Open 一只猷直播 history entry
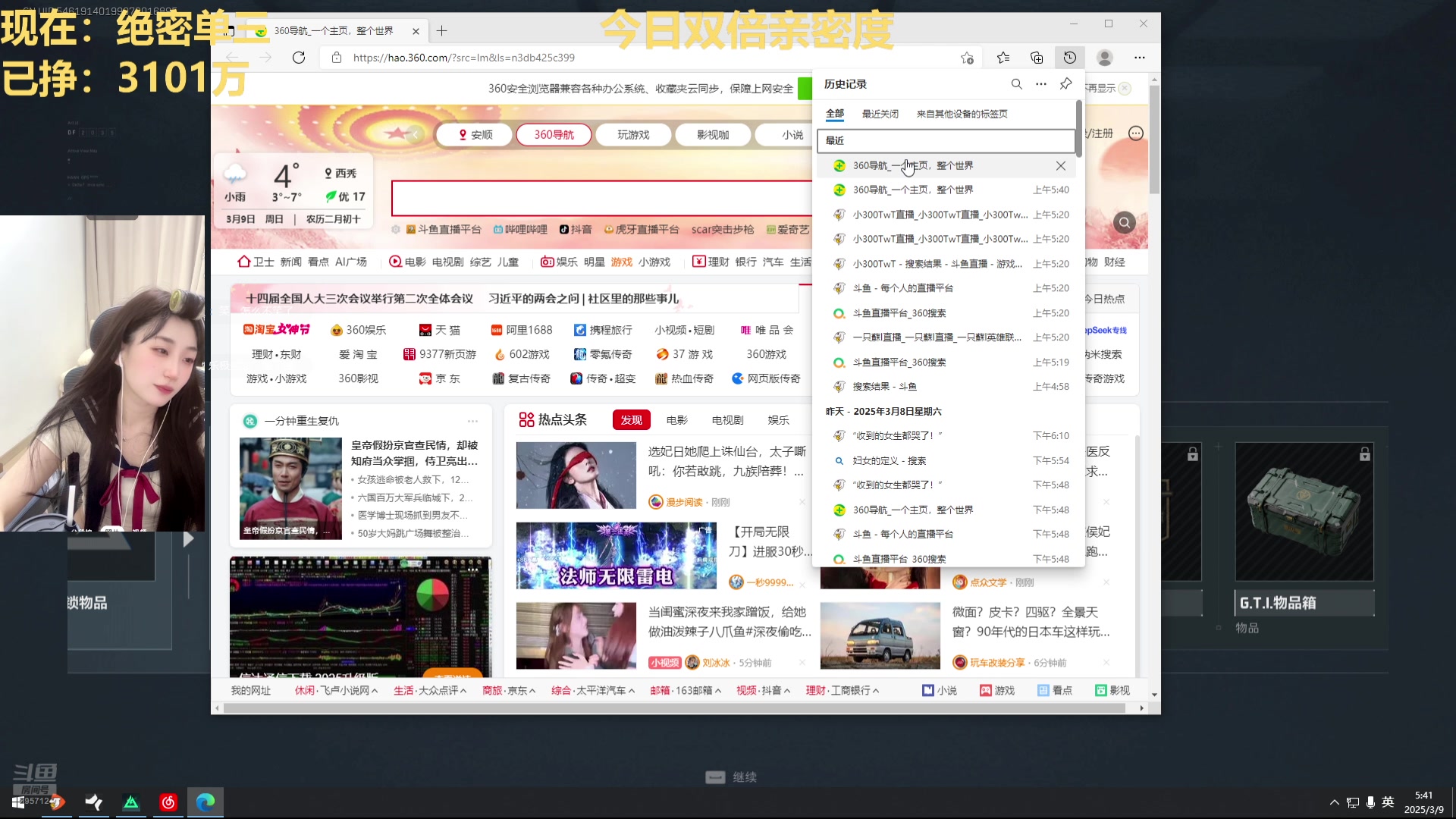Screen dimensions: 1456x819 [x=947, y=337]
